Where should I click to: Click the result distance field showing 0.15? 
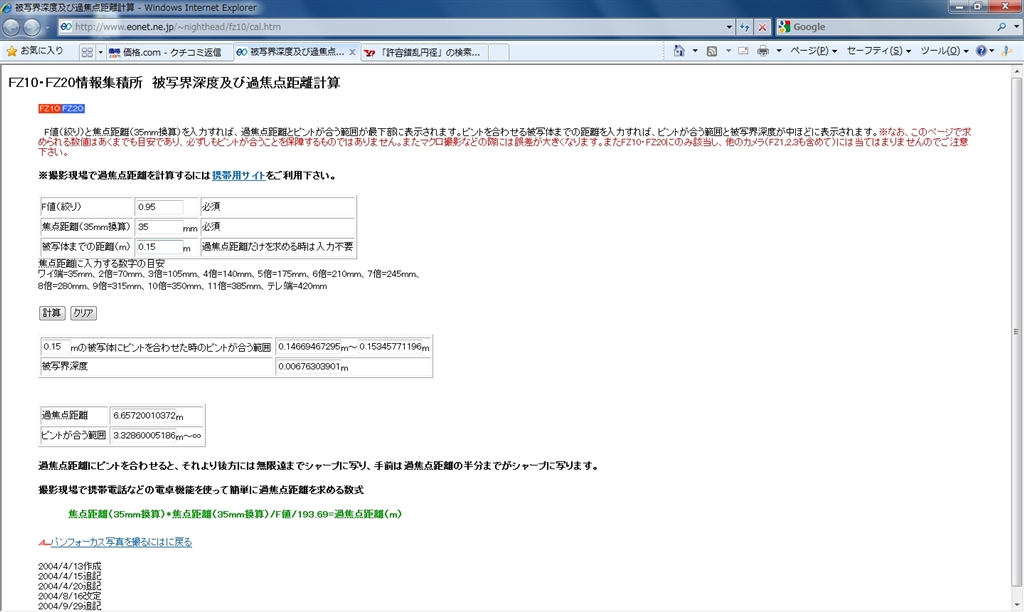click(56, 347)
